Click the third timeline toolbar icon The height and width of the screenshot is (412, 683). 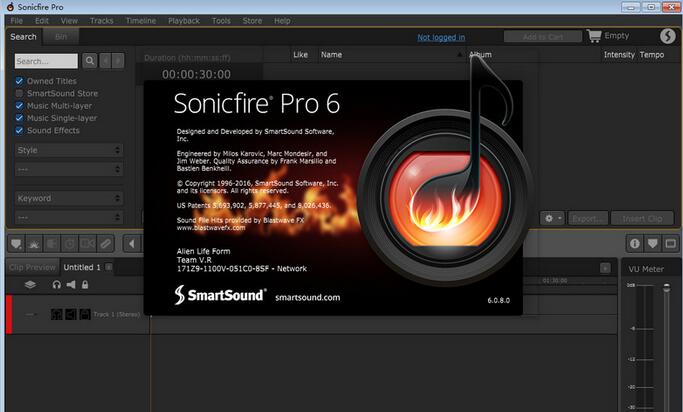52,244
